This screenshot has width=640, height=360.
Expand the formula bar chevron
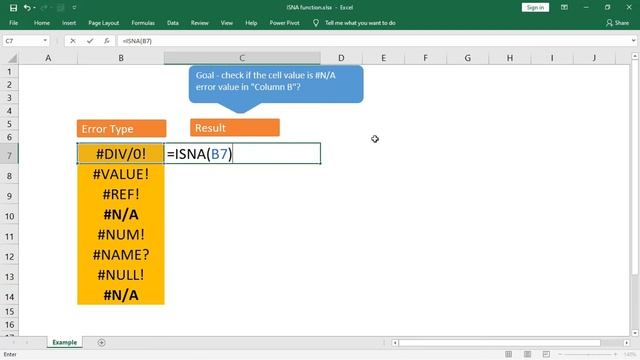633,41
